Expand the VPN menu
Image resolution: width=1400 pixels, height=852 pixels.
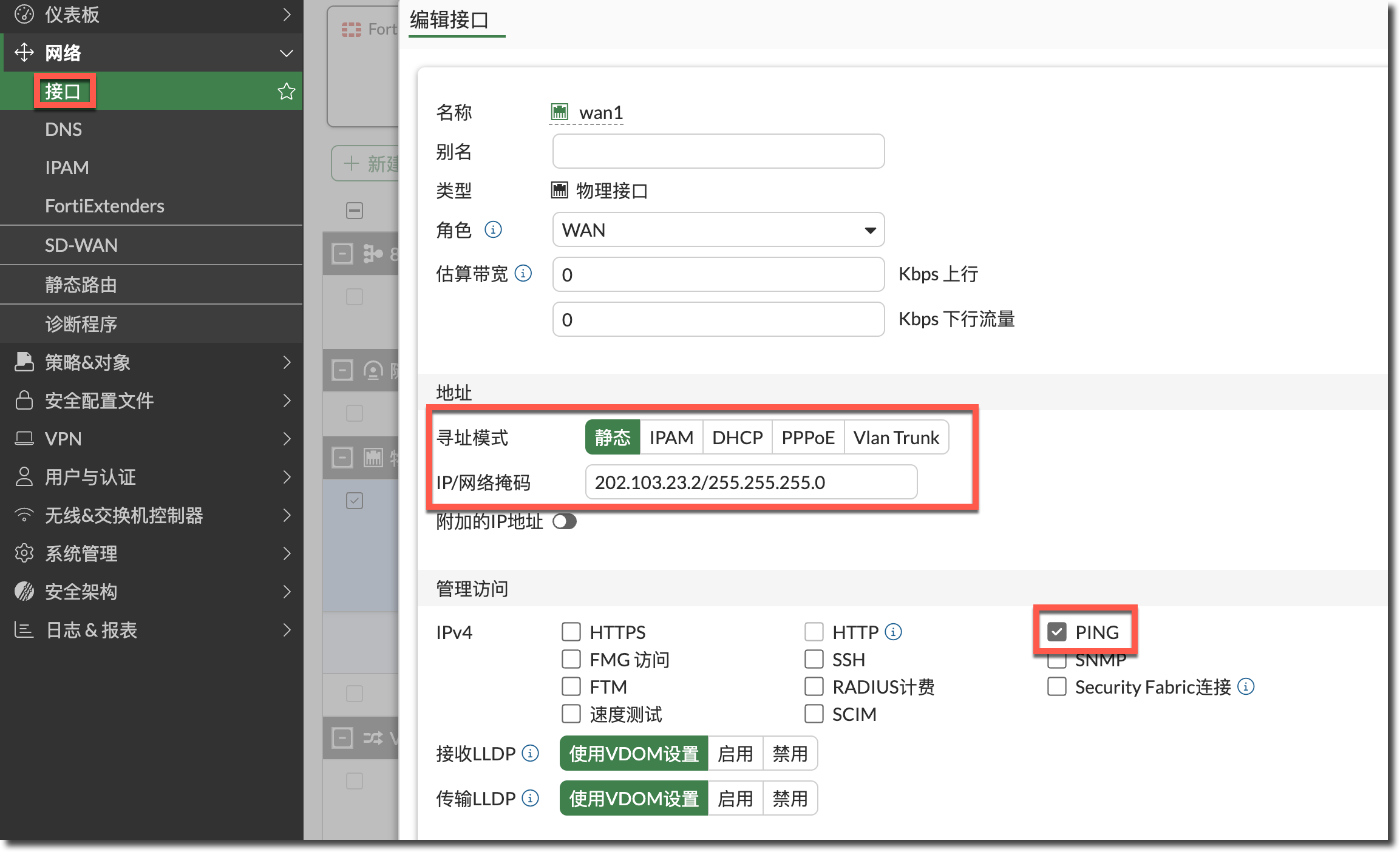point(287,438)
